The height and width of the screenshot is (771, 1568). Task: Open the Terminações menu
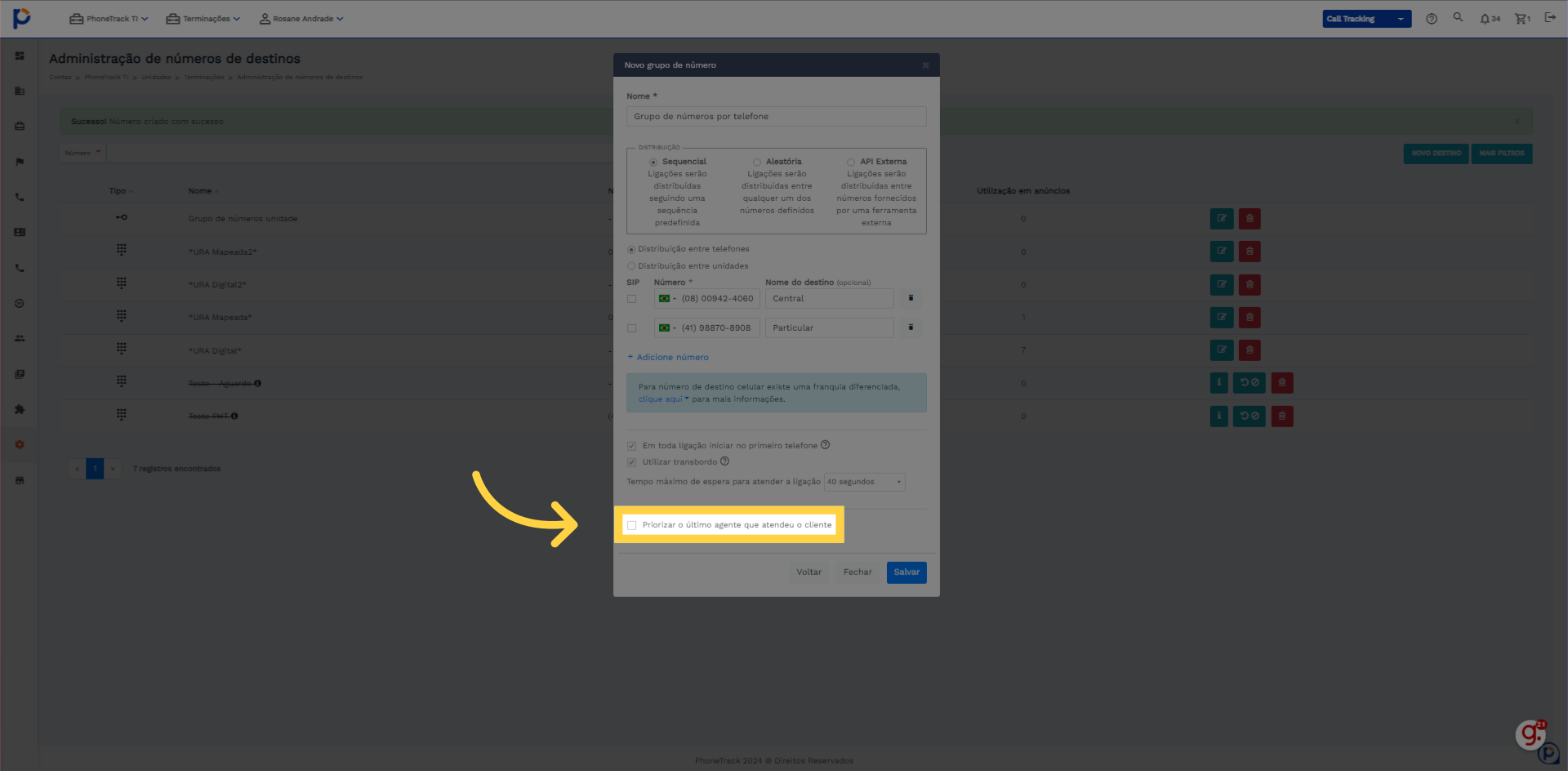click(x=203, y=19)
